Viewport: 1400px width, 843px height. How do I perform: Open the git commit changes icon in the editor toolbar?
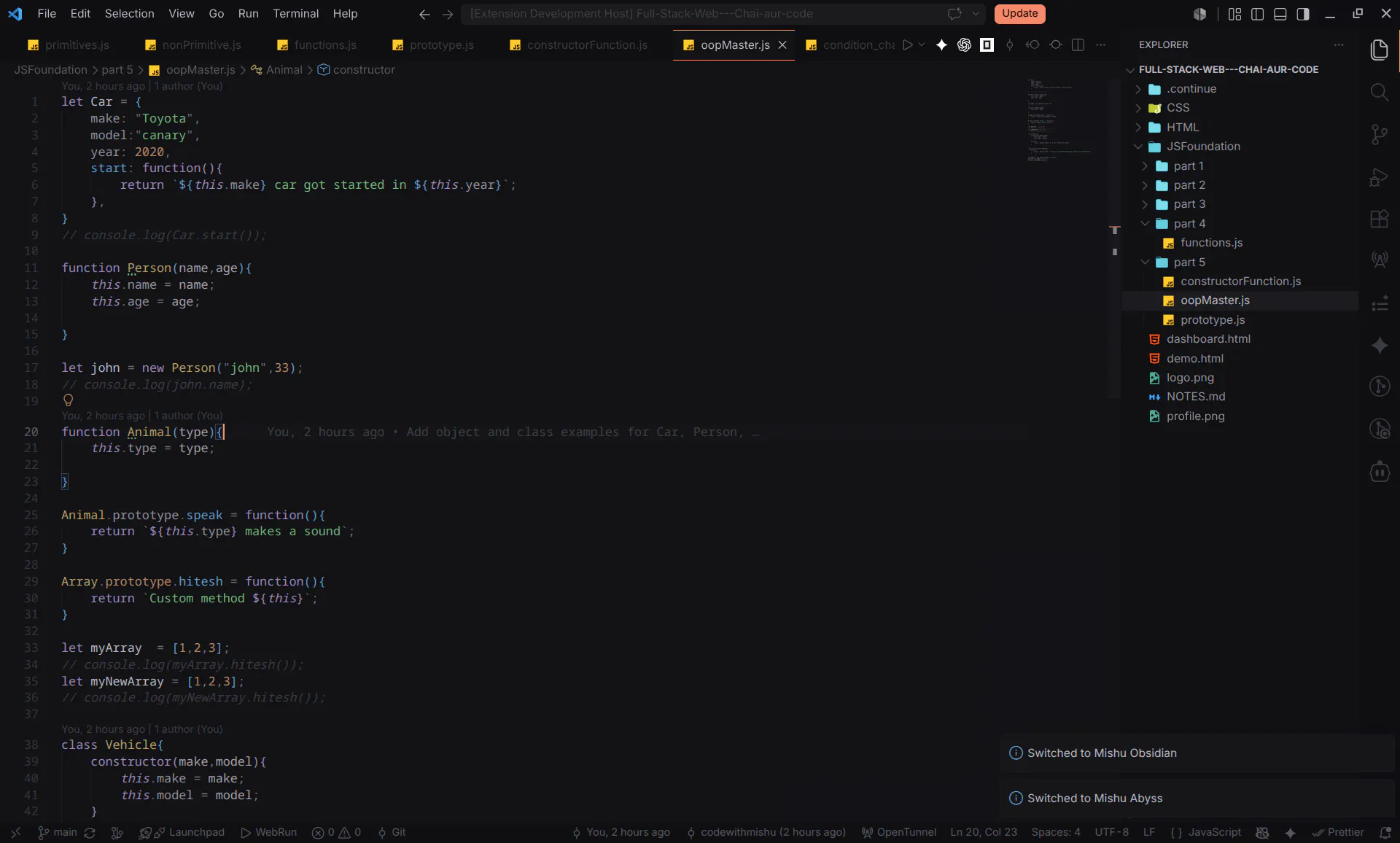coord(1009,45)
